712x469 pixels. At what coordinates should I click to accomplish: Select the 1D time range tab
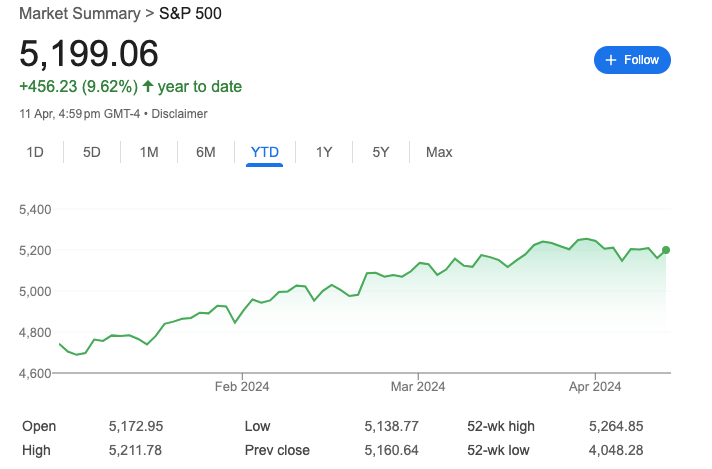pyautogui.click(x=35, y=152)
